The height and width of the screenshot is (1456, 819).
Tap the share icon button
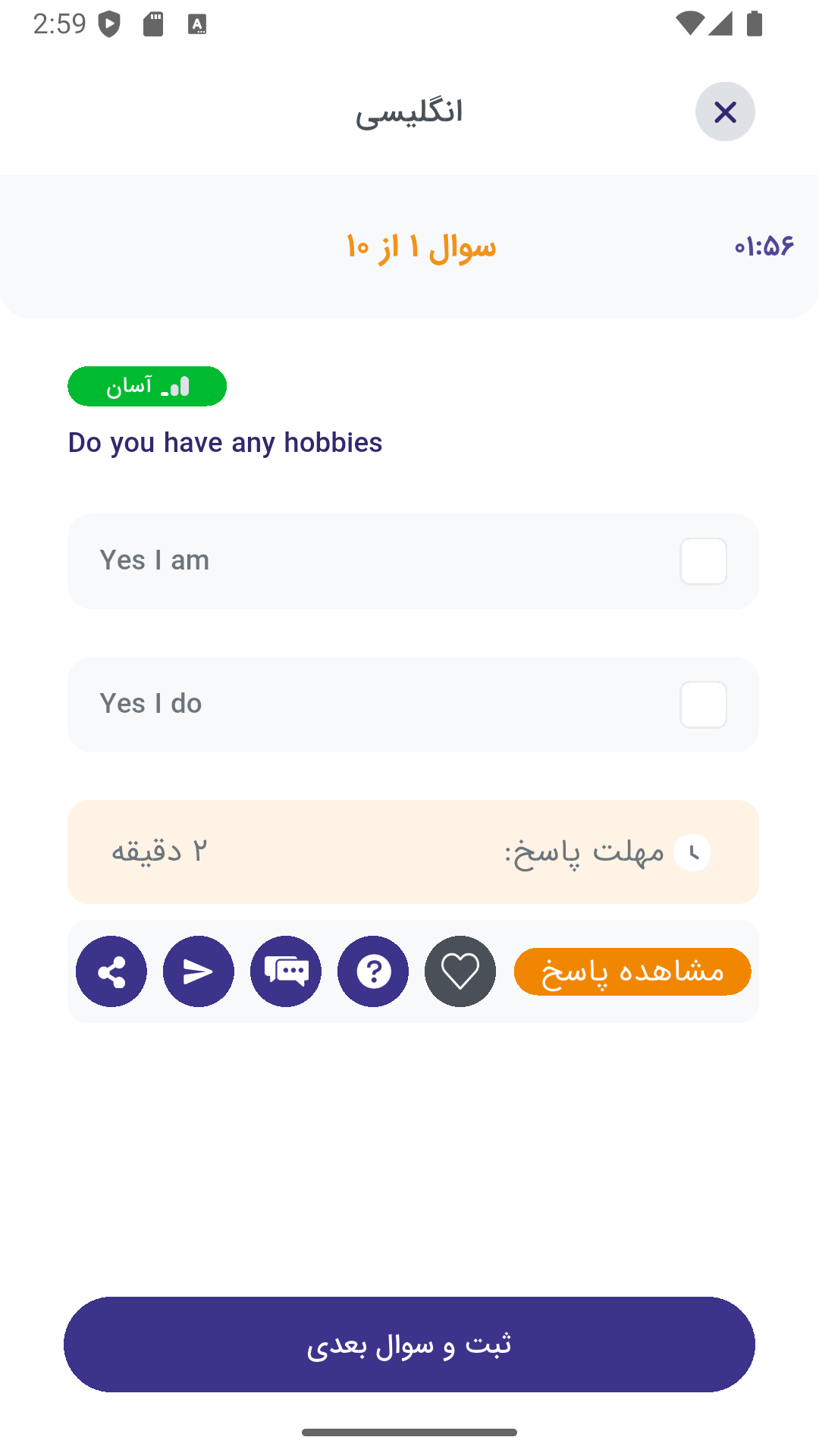coord(111,971)
